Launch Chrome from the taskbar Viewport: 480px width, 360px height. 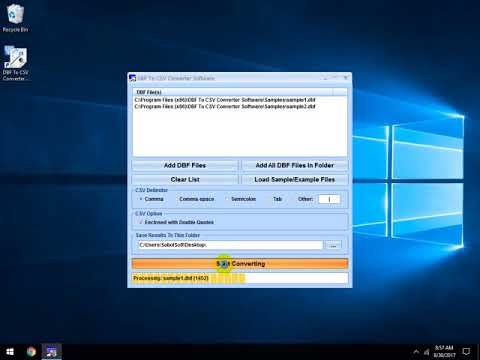(x=31, y=352)
